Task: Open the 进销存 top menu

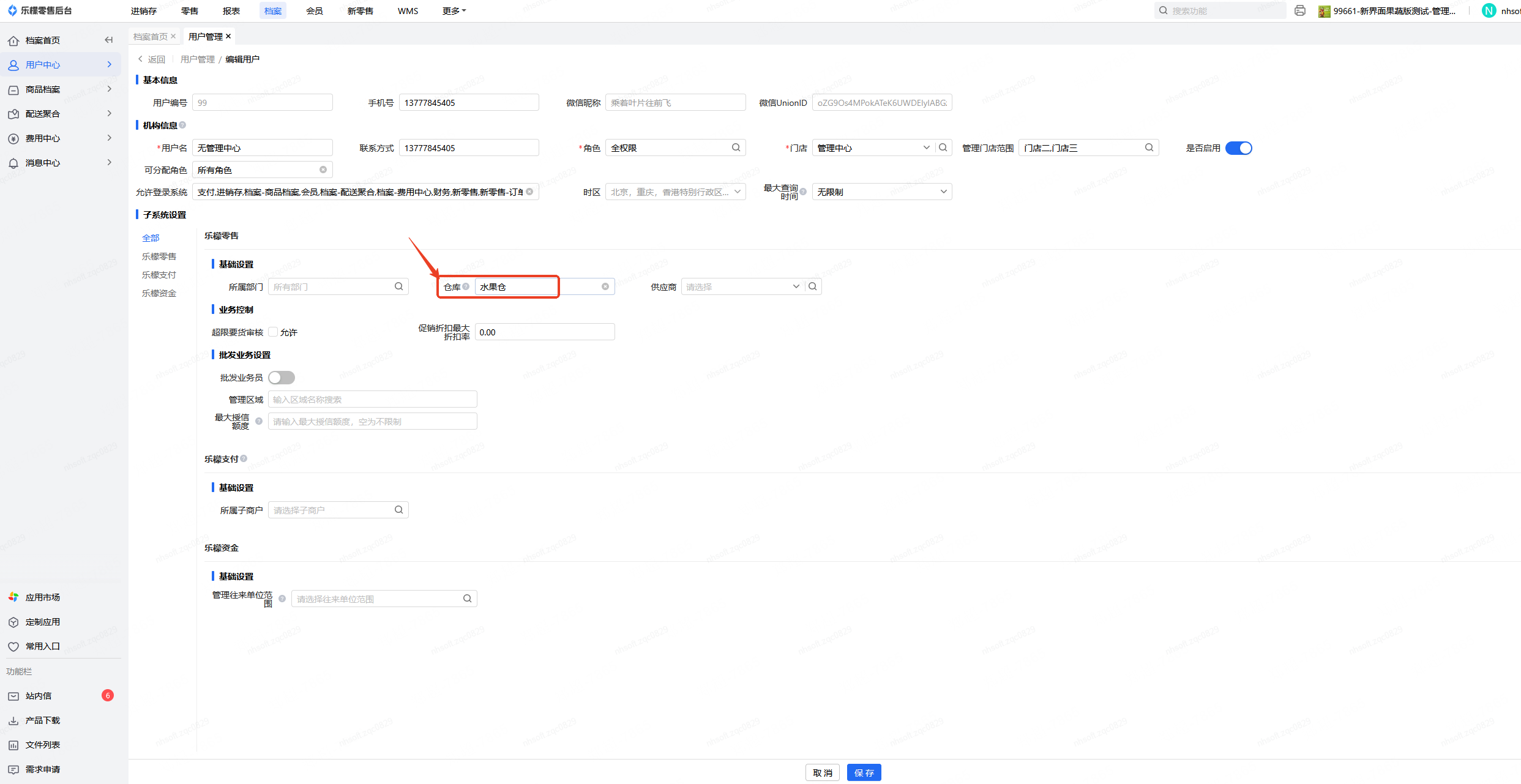Action: (143, 11)
